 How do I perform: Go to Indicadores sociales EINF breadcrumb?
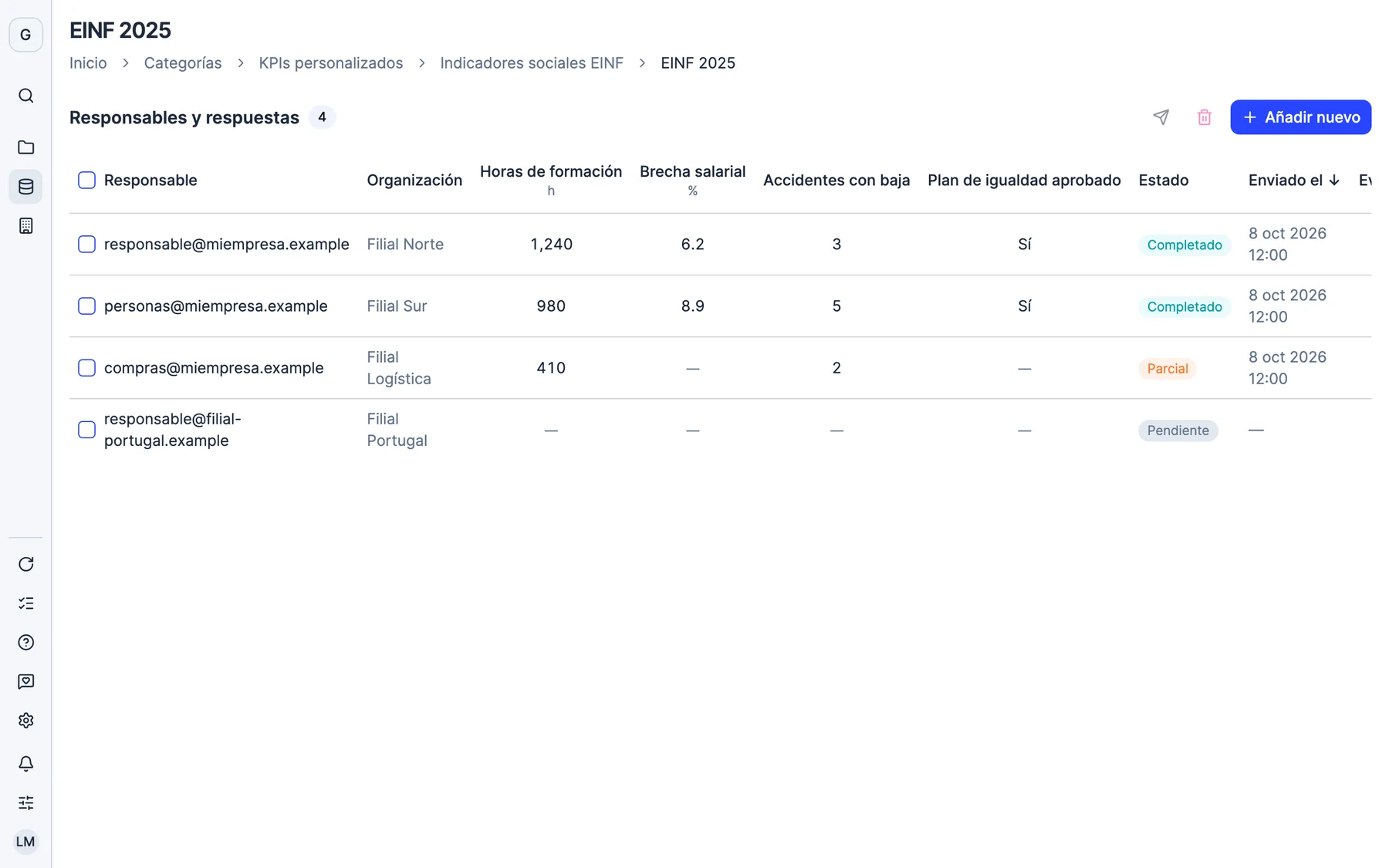click(532, 63)
